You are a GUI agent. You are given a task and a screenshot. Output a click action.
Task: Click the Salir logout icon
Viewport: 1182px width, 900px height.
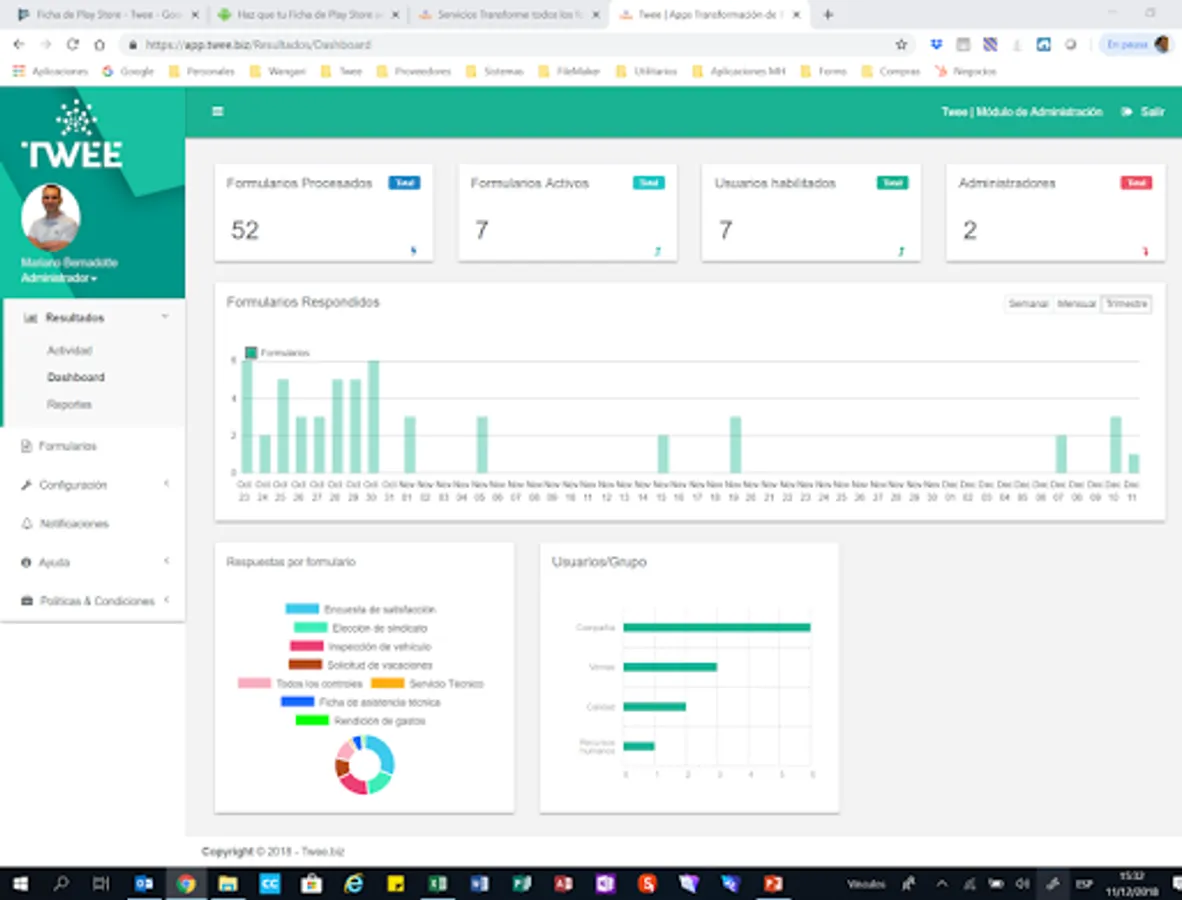(x=1127, y=112)
